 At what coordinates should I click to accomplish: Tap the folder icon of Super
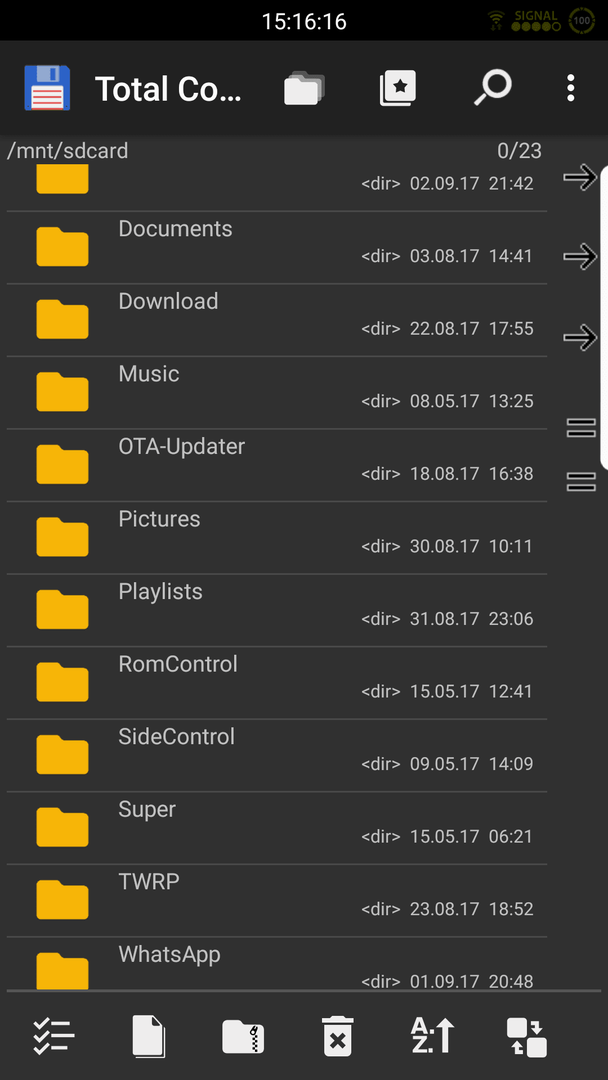click(x=62, y=827)
